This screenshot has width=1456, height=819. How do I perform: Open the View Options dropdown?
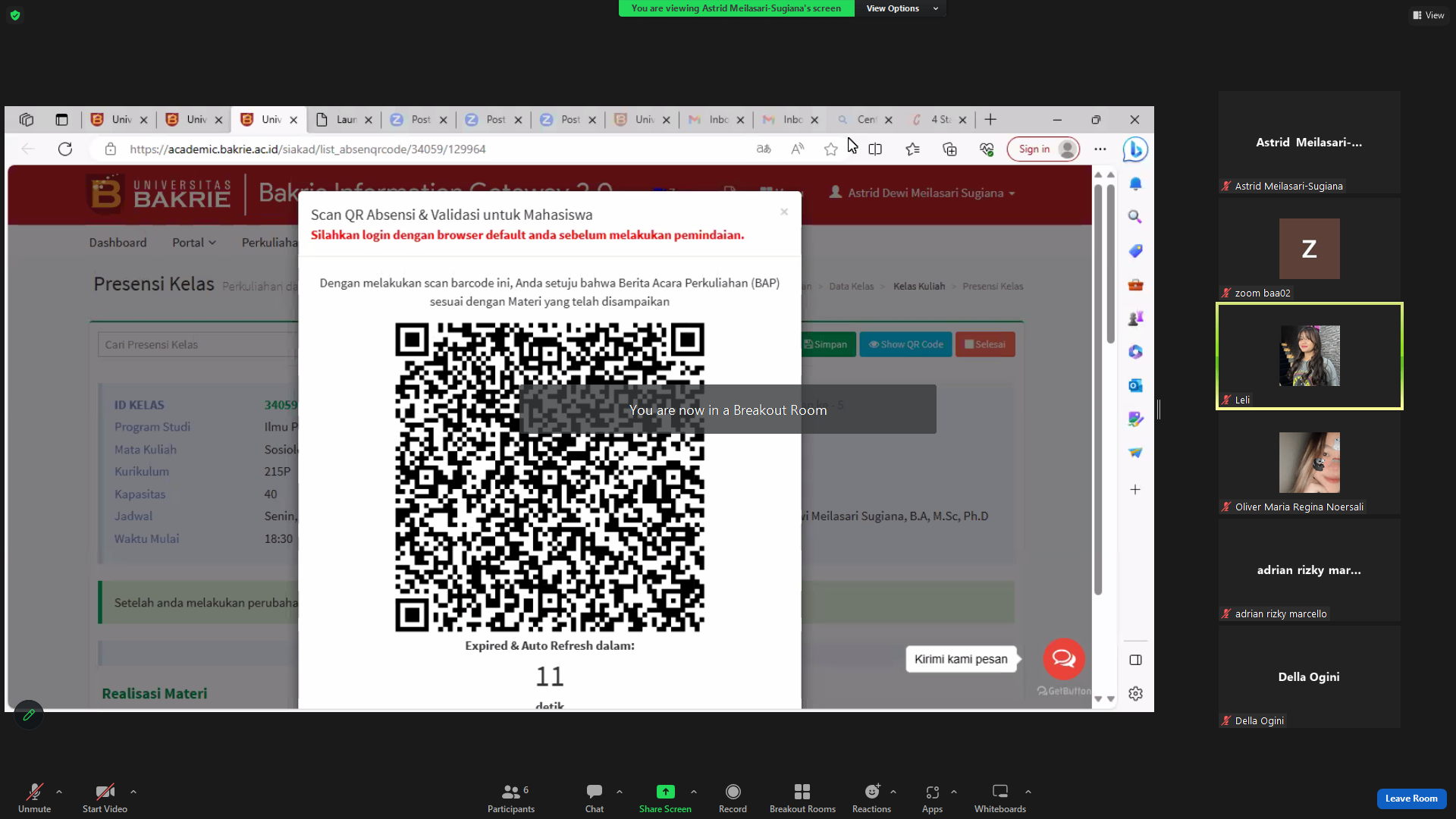pos(902,8)
